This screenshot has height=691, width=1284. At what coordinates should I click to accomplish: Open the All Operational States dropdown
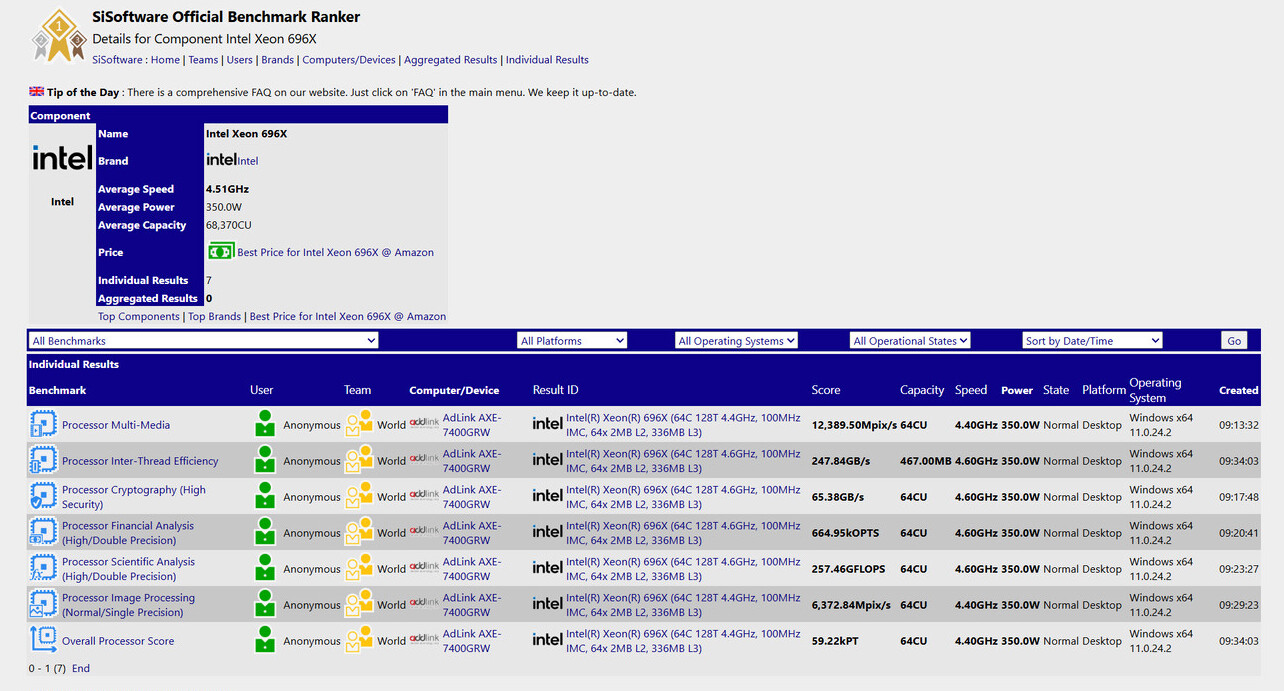pos(910,341)
